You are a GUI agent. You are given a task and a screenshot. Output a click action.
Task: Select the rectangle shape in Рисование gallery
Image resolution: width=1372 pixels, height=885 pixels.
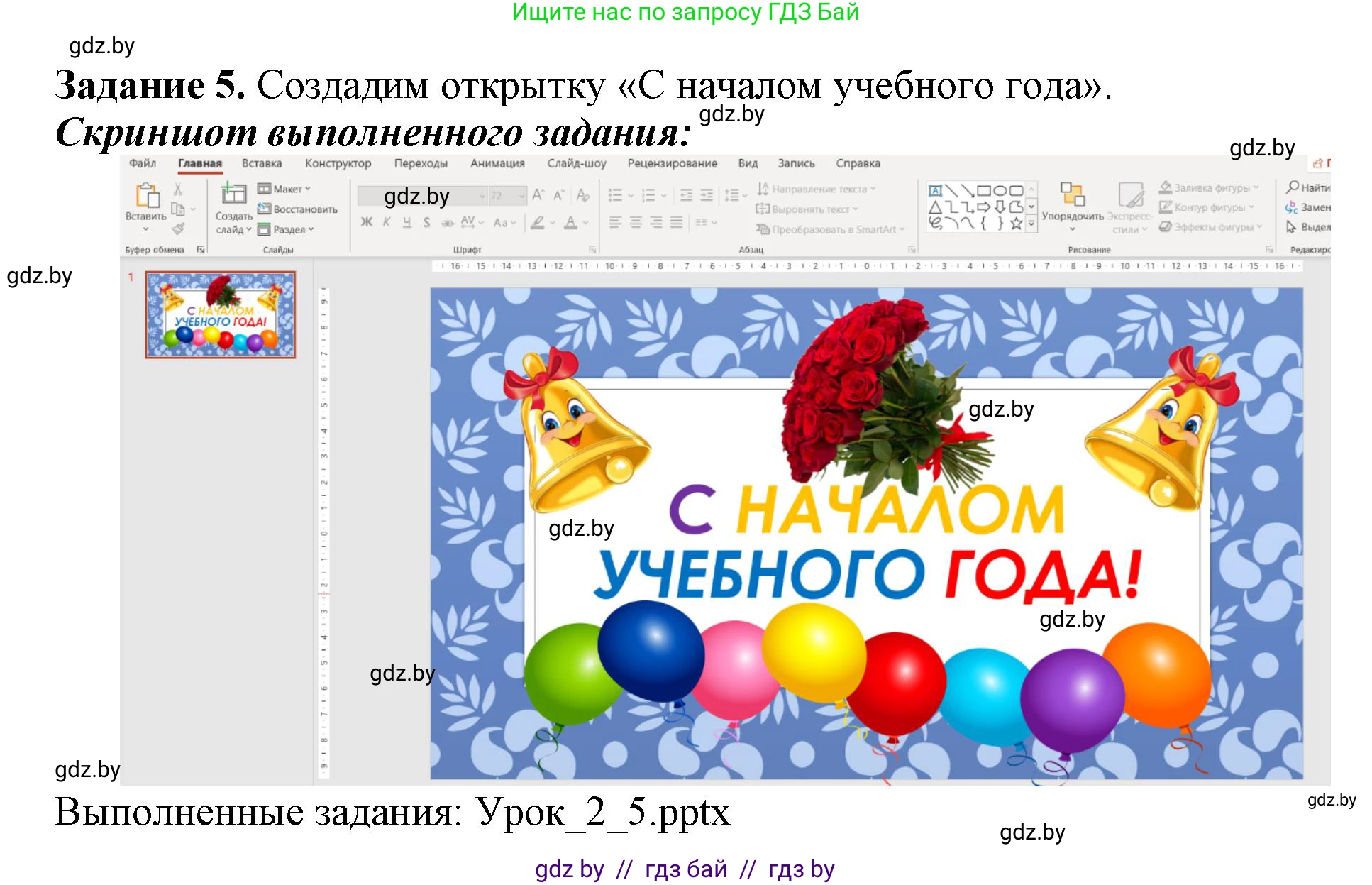(x=985, y=189)
